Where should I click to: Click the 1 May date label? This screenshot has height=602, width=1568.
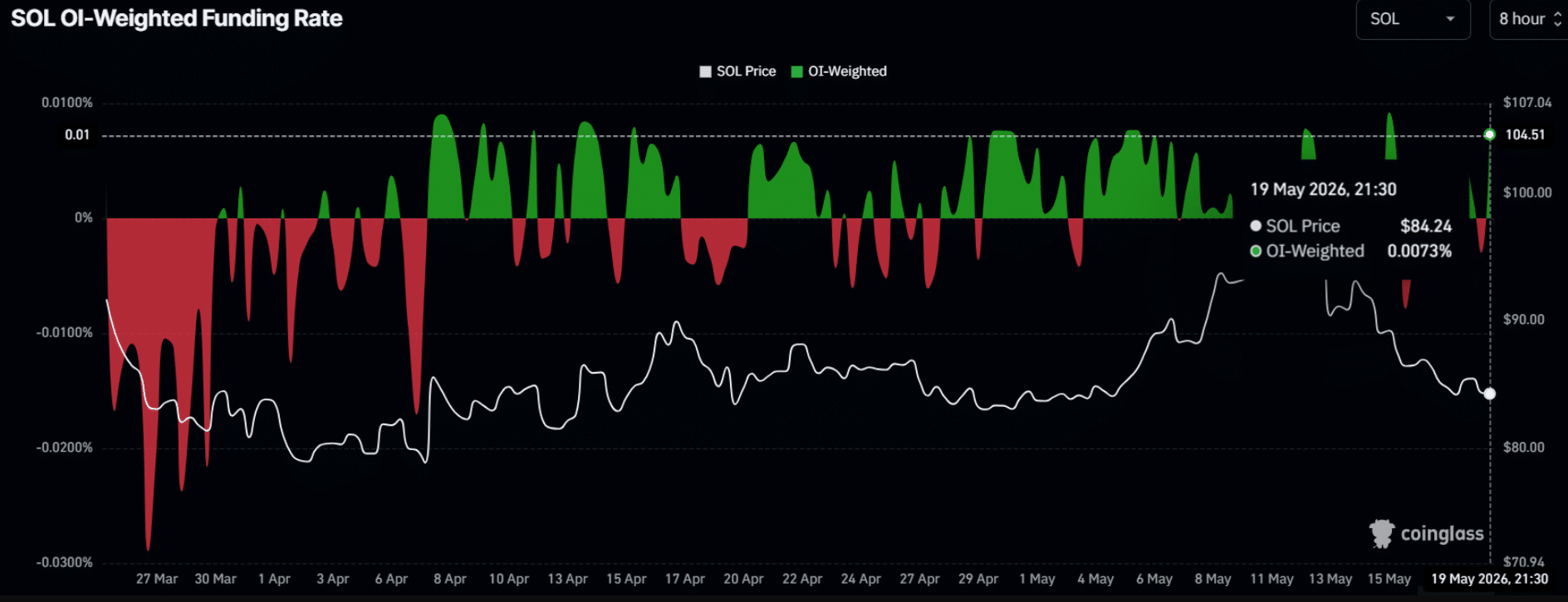[x=1037, y=579]
